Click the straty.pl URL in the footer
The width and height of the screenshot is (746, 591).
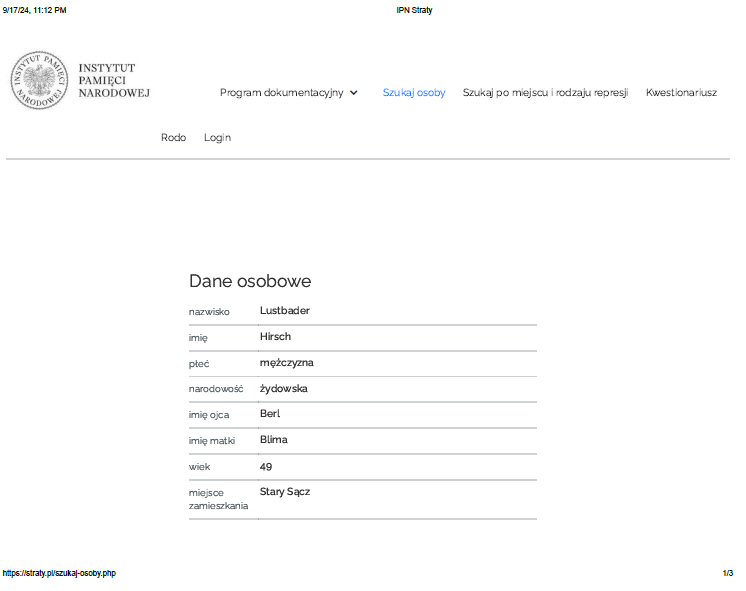58,573
